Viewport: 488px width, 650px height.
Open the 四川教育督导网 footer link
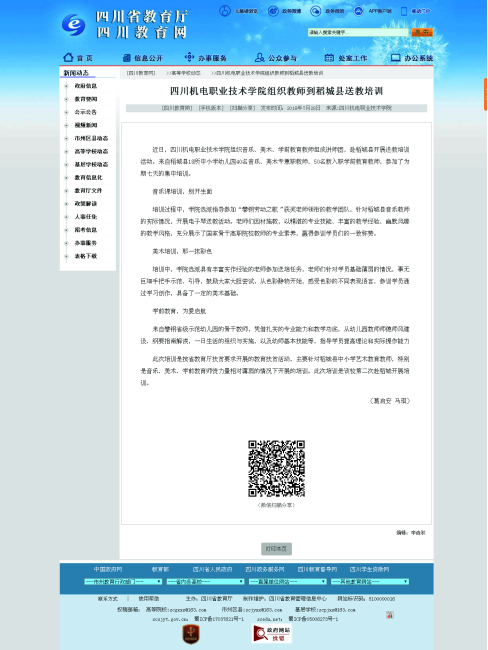(x=317, y=570)
